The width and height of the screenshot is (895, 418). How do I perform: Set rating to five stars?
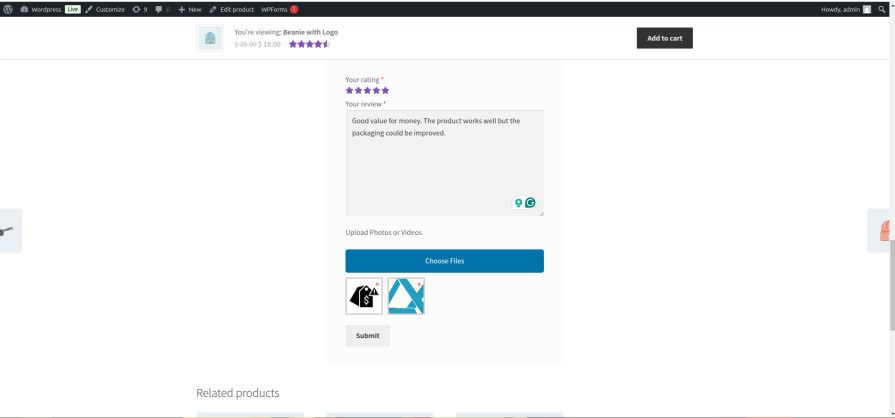(385, 90)
